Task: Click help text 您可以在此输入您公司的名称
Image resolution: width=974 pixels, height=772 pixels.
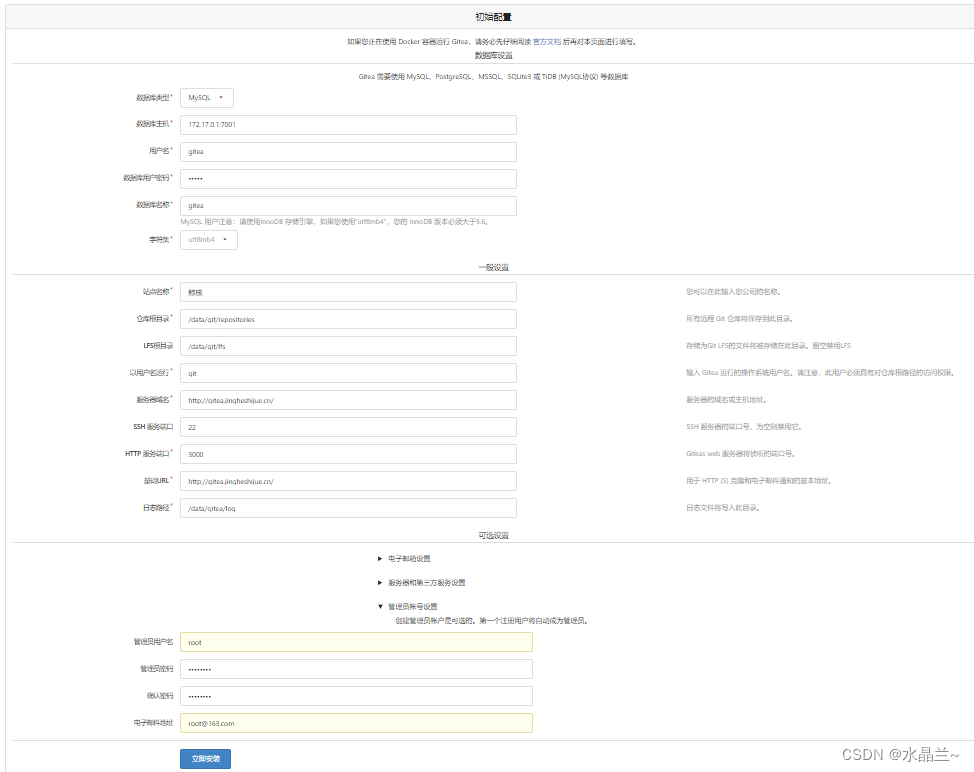Action: click(x=734, y=292)
